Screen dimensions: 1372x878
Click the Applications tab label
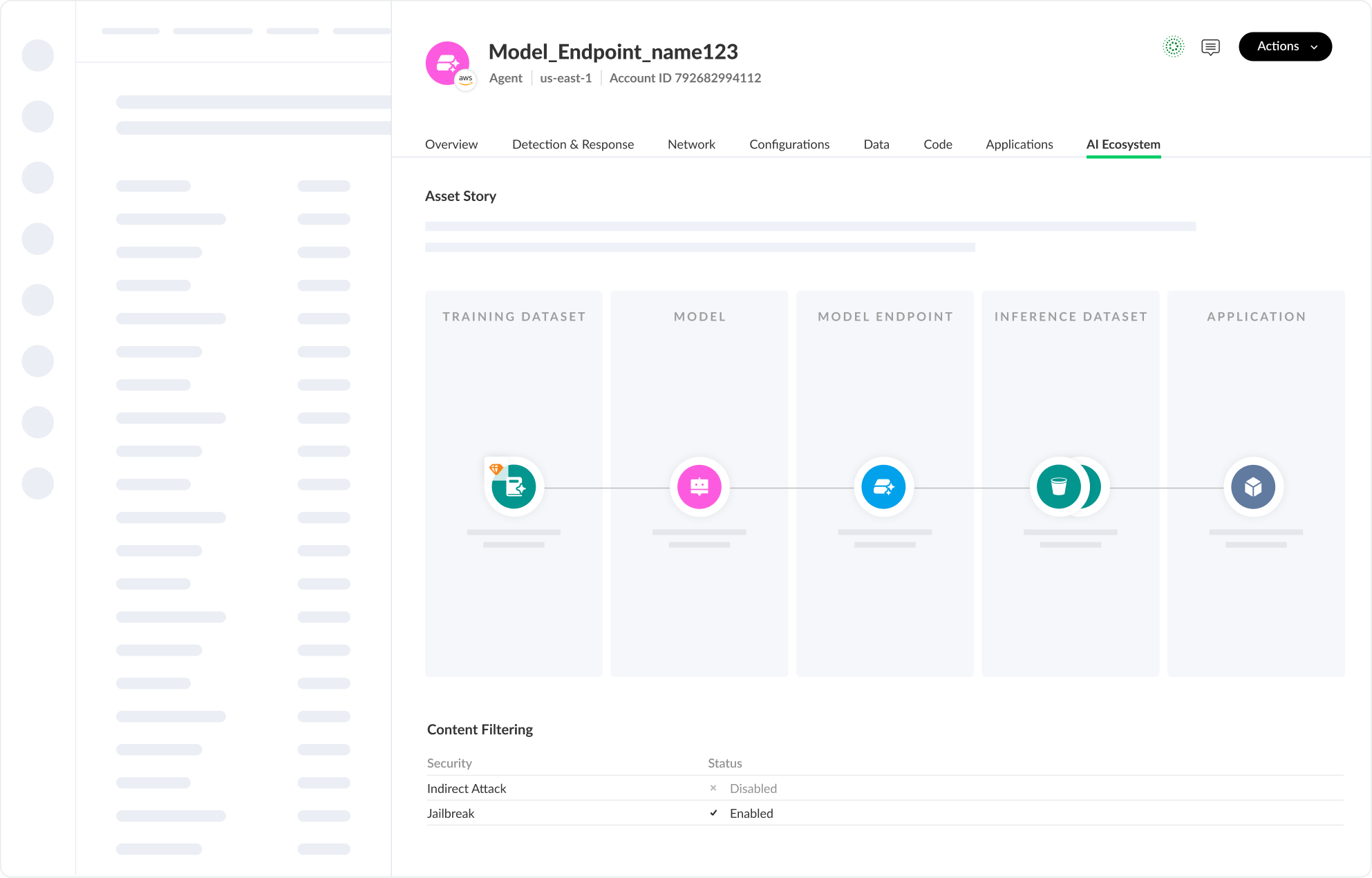1019,144
